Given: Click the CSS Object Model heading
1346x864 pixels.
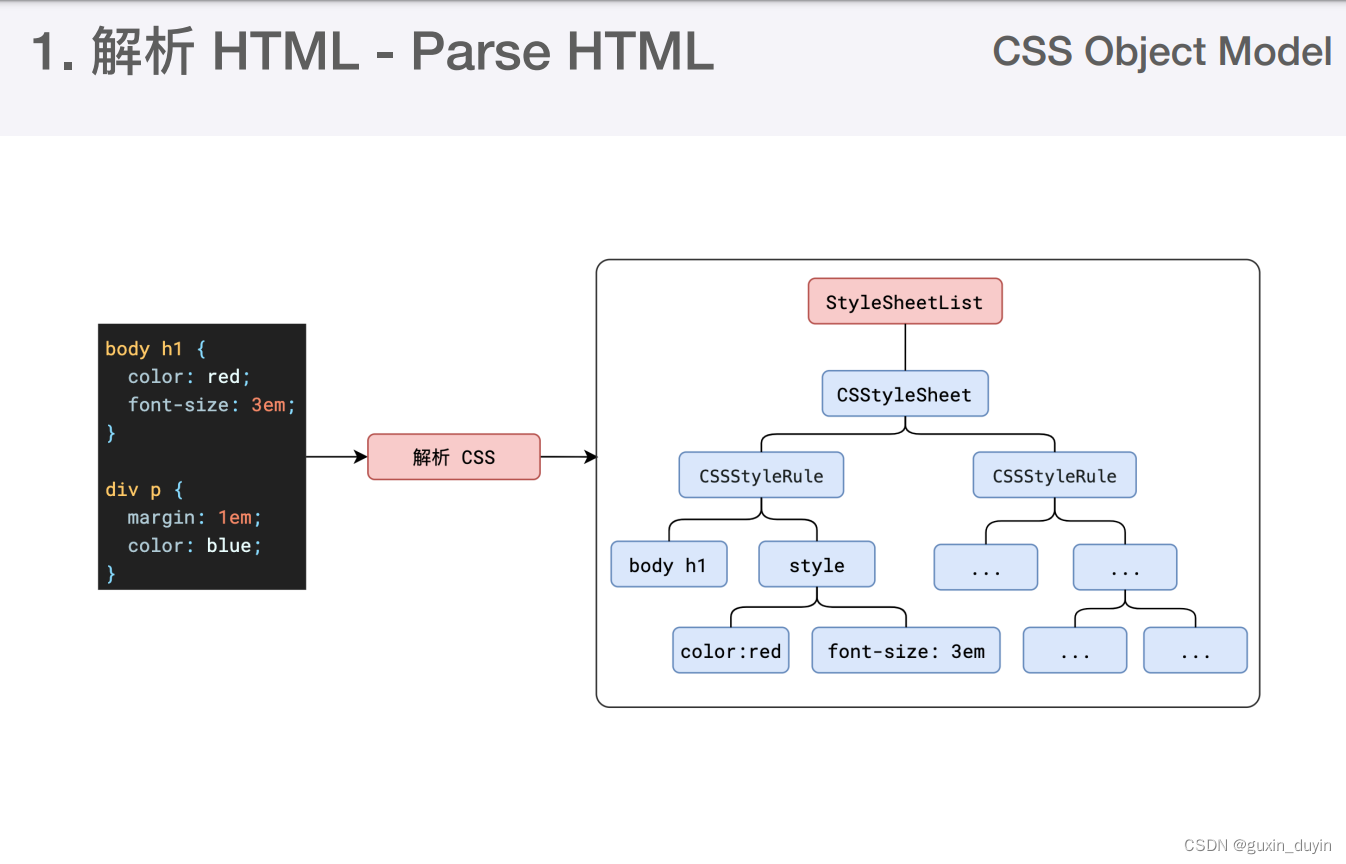Looking at the screenshot, I should (x=1162, y=51).
